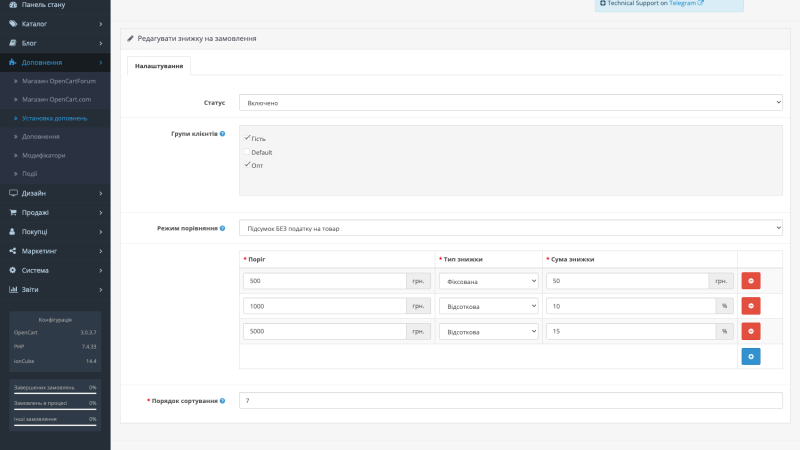The image size is (800, 450).
Task: Click the Замовлень в процесі progress bar
Action: 55,409
